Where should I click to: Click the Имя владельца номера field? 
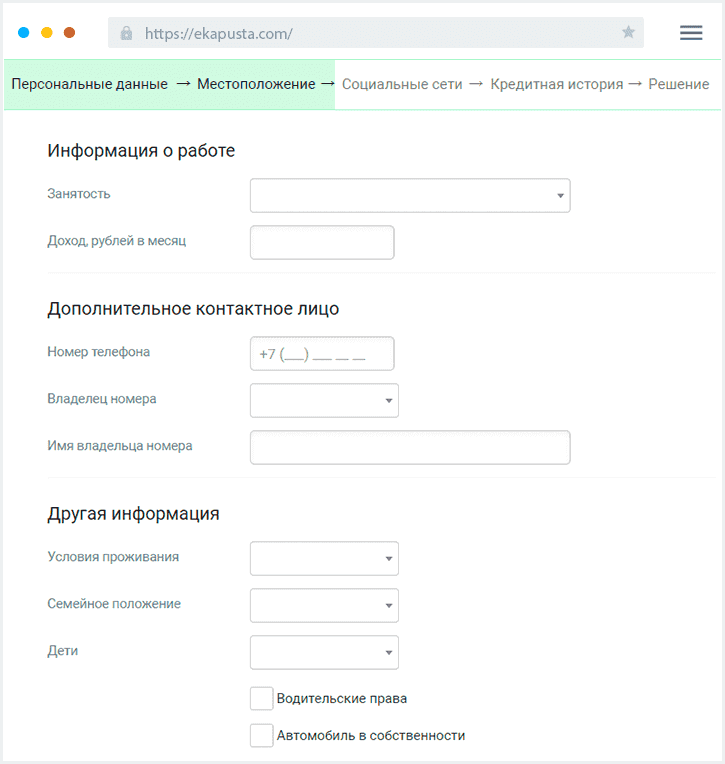point(410,447)
